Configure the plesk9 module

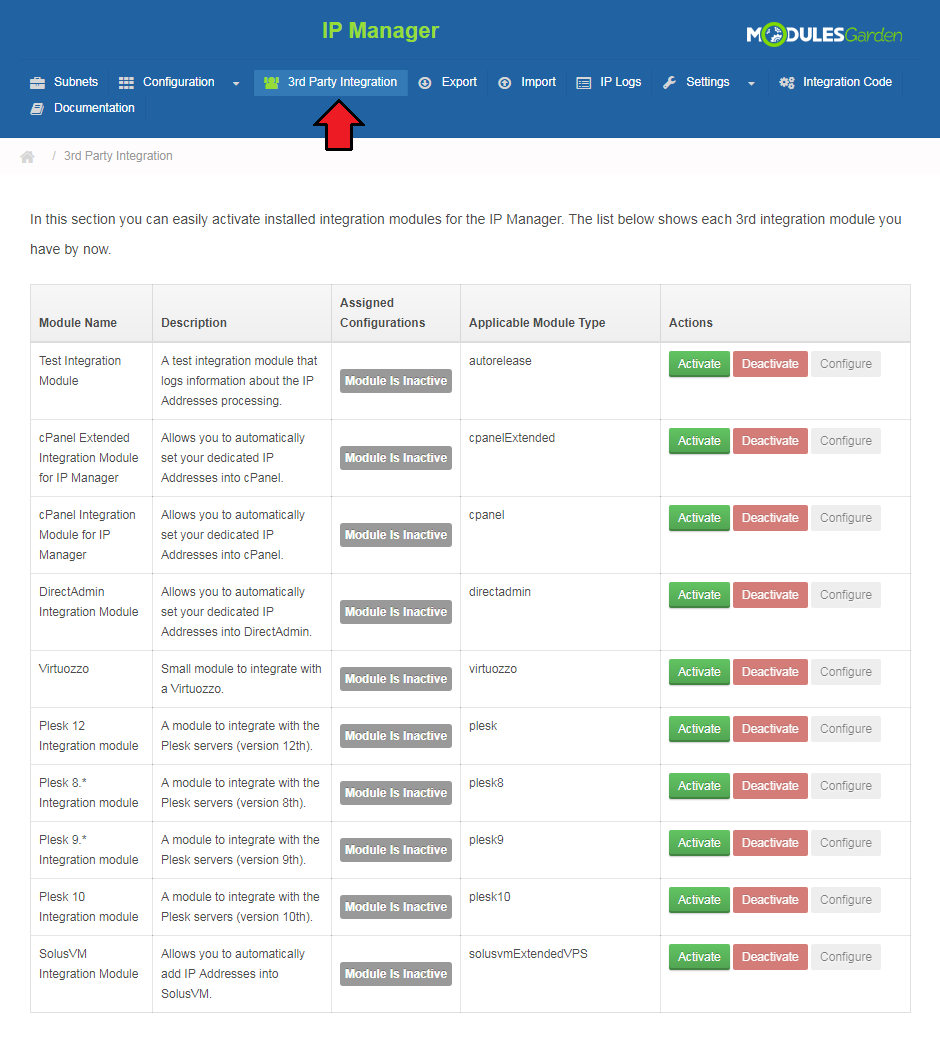[x=845, y=843]
